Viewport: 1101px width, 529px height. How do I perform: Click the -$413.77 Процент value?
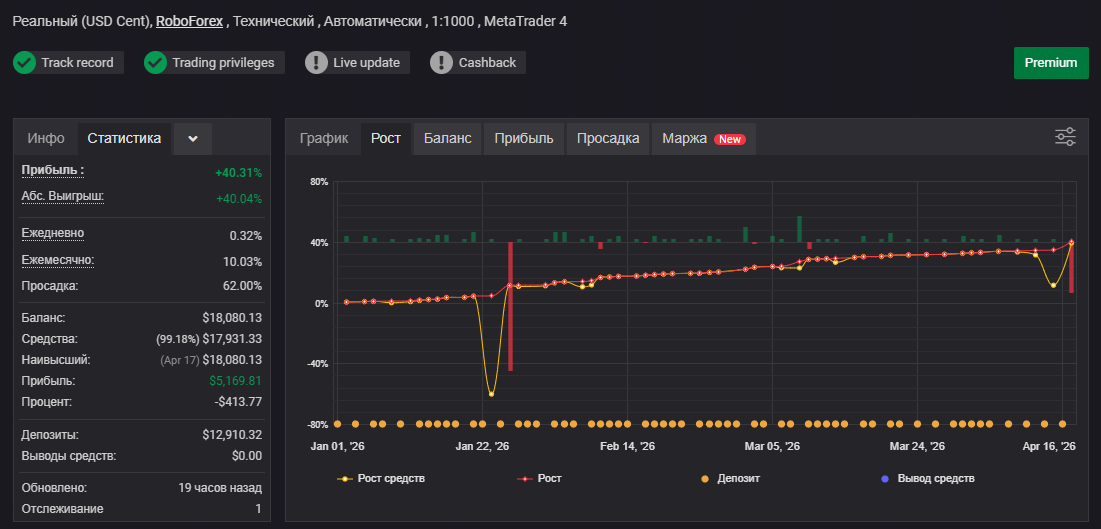click(238, 402)
